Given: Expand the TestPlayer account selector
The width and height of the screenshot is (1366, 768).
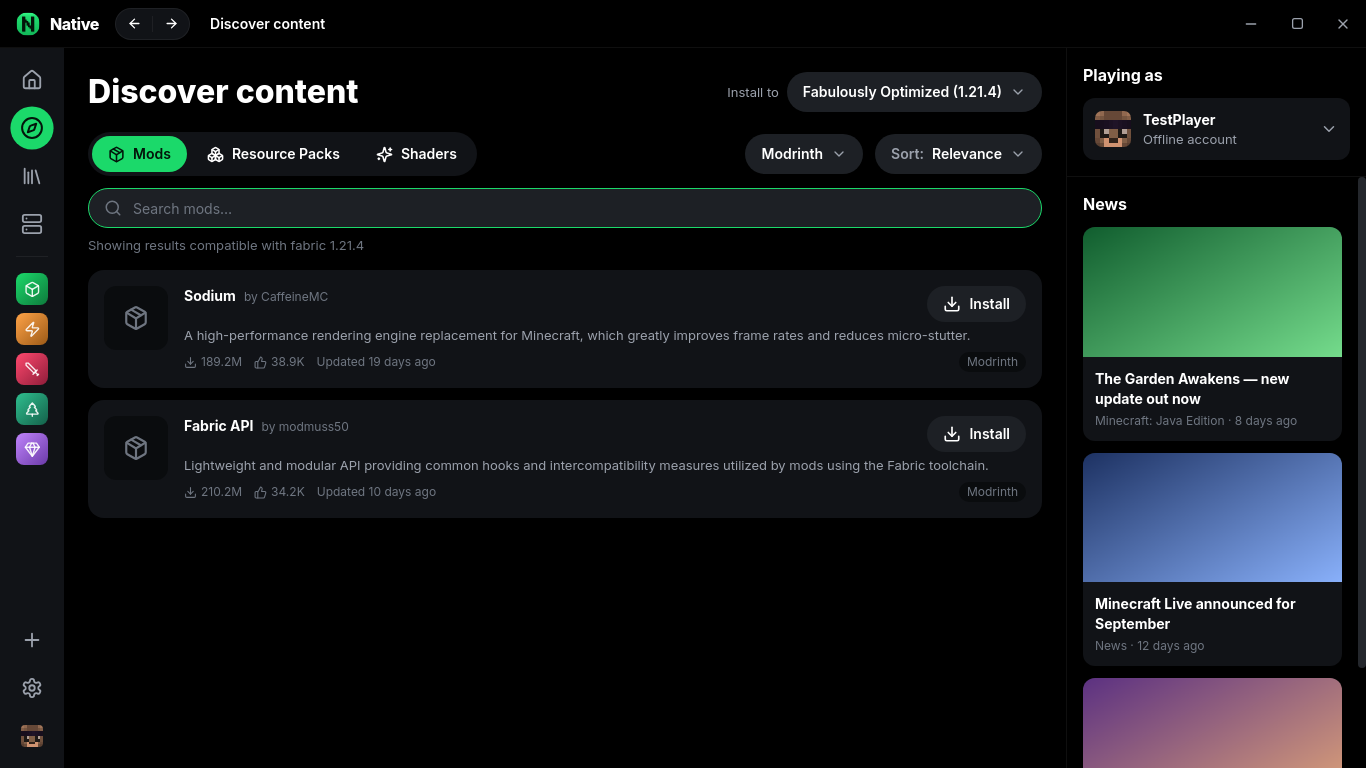Looking at the screenshot, I should 1216,129.
